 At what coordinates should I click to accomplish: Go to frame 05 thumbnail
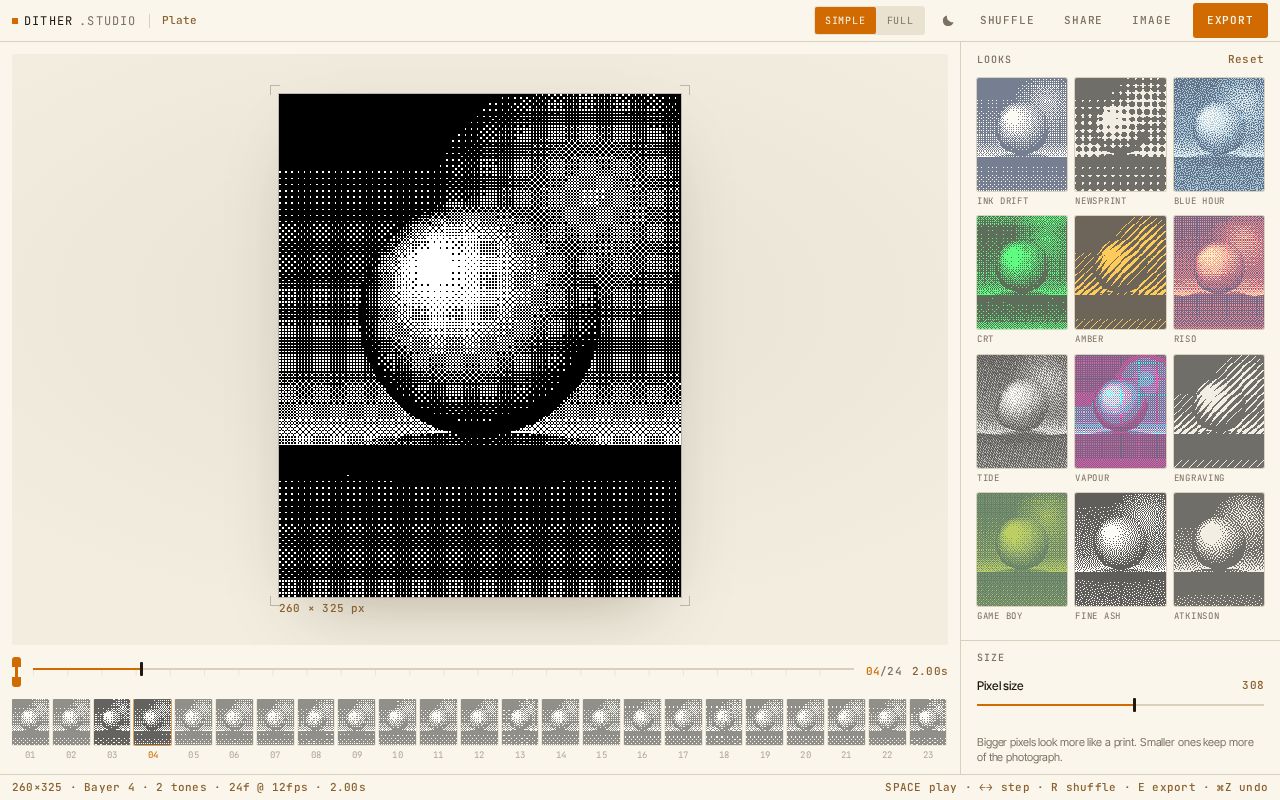pos(193,722)
